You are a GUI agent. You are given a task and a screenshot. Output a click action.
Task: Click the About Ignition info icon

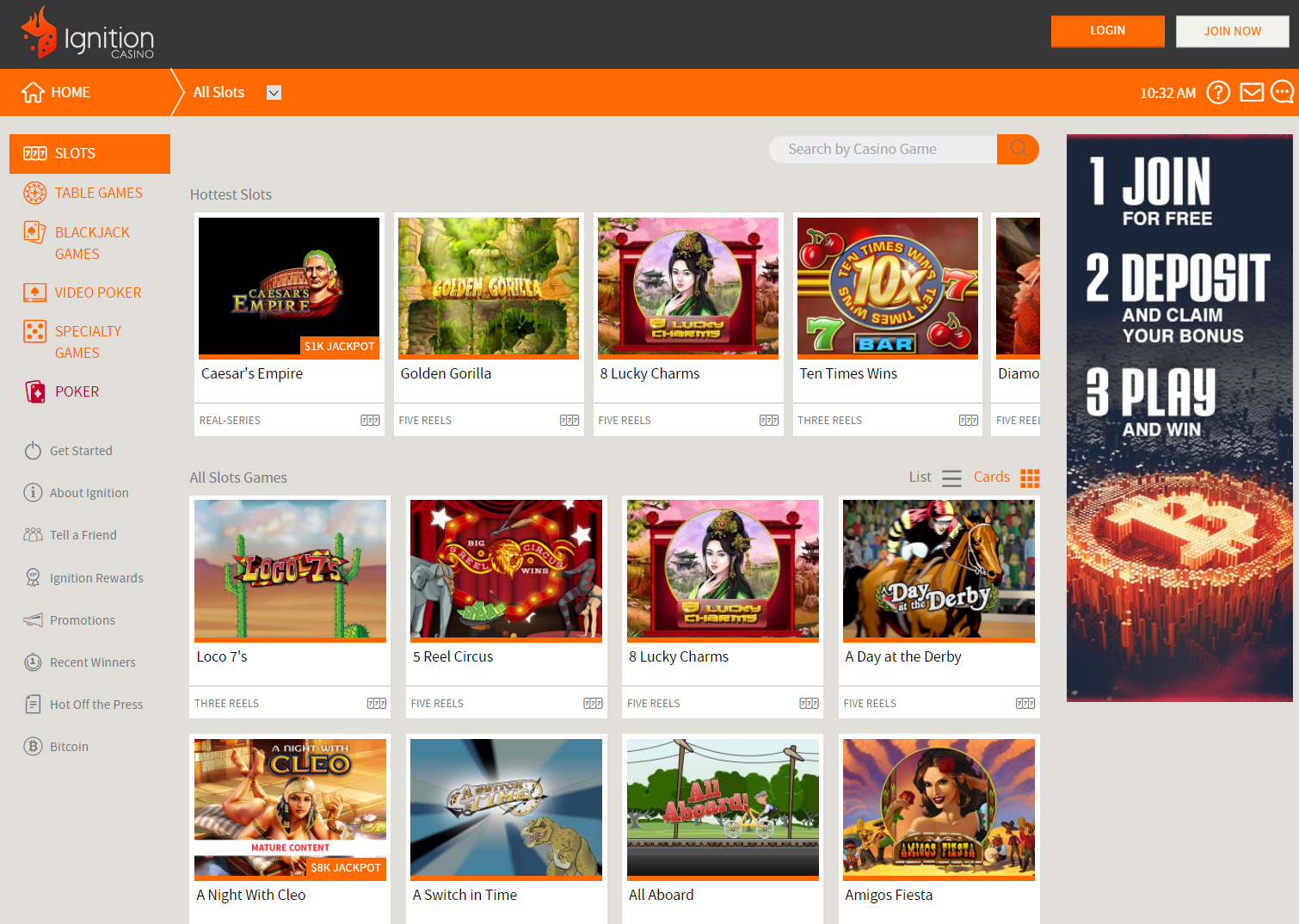33,492
